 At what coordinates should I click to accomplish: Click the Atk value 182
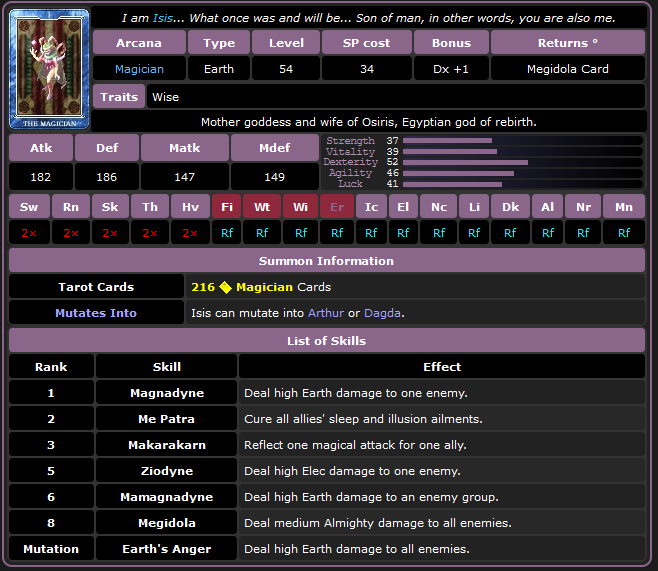click(41, 177)
